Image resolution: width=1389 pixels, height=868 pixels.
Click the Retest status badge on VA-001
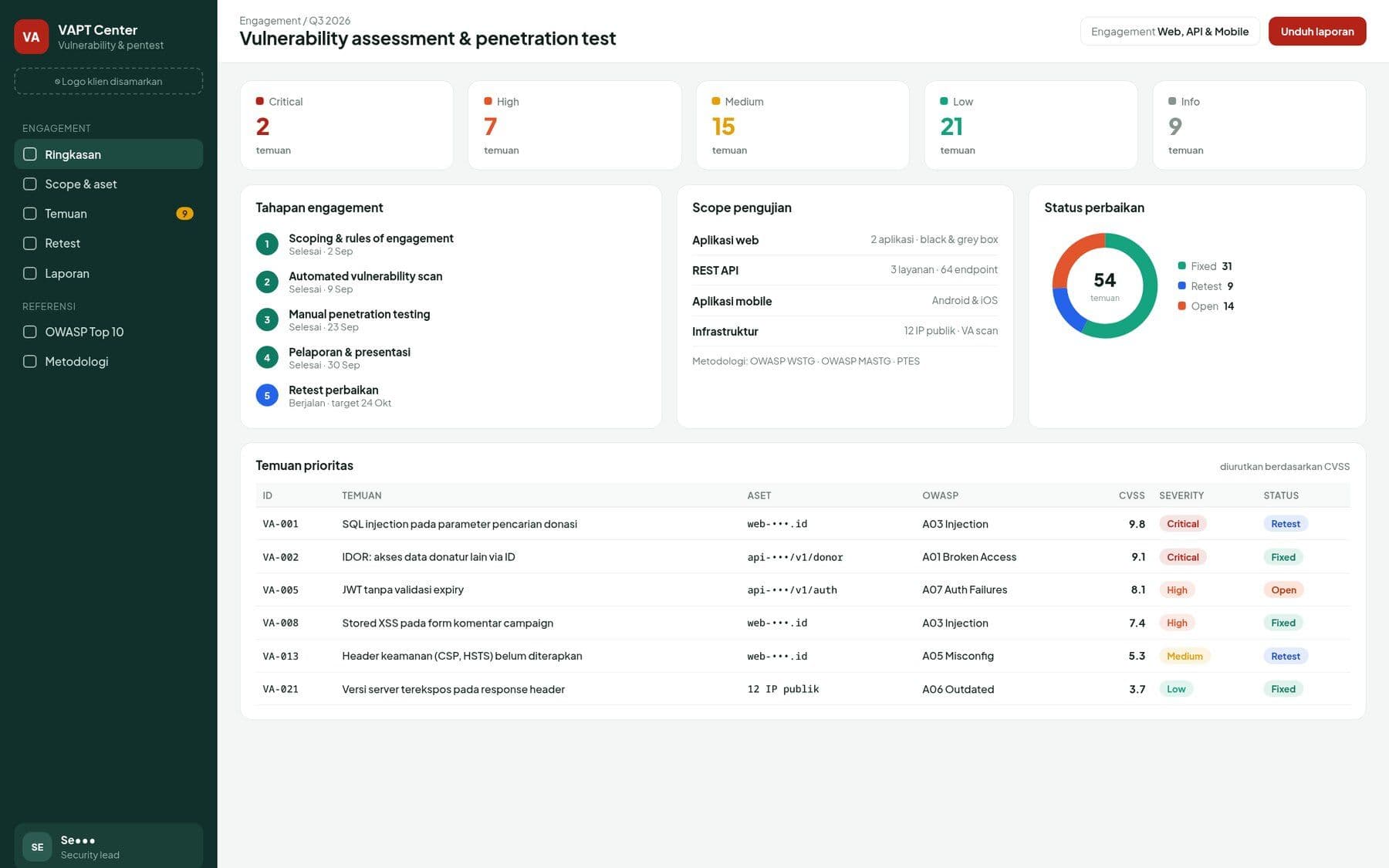tap(1285, 524)
